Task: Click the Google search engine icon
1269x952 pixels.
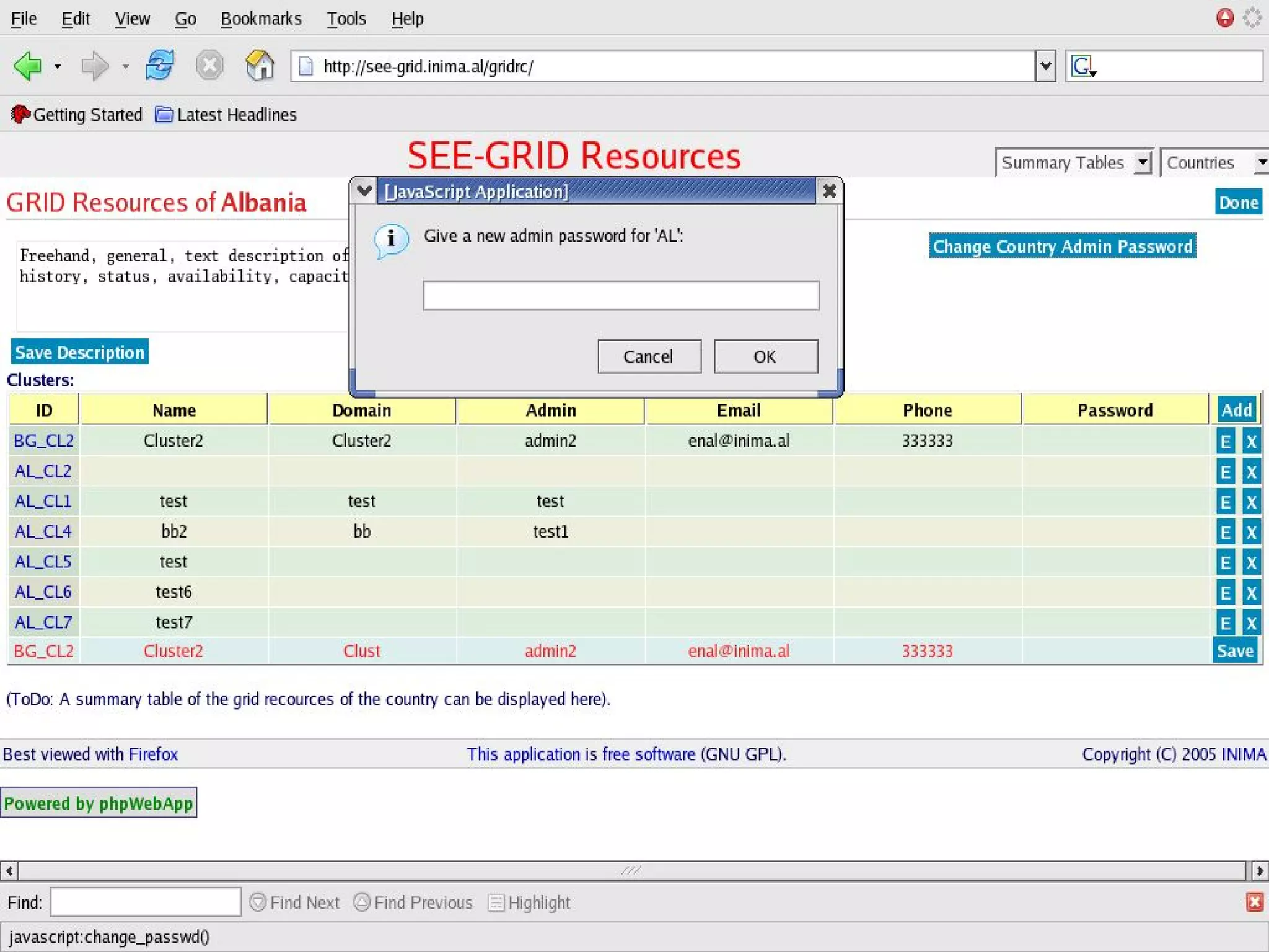Action: pos(1082,66)
